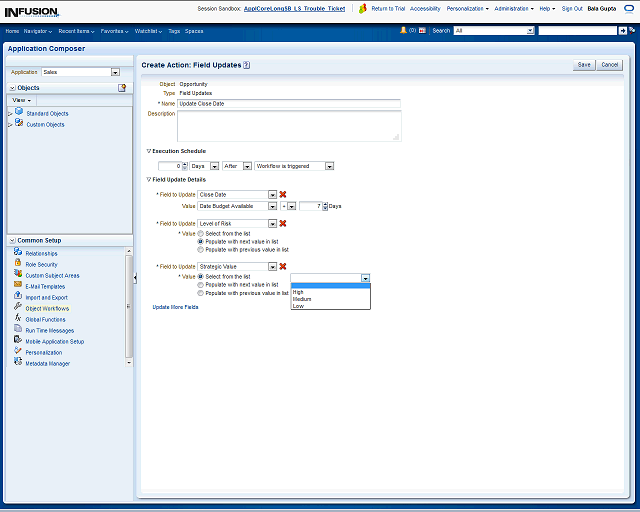Select 'Populate with previous value' for Level of Risk
640x512 pixels.
[200, 249]
